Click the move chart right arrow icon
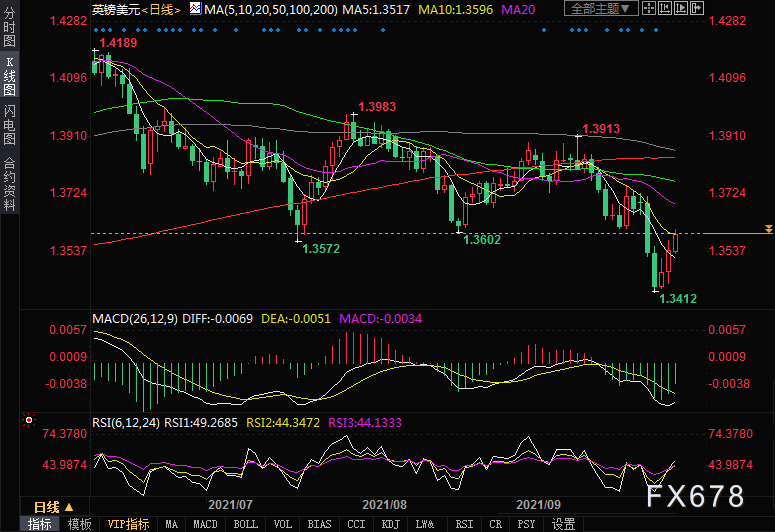Image resolution: width=775 pixels, height=532 pixels. tap(697, 8)
